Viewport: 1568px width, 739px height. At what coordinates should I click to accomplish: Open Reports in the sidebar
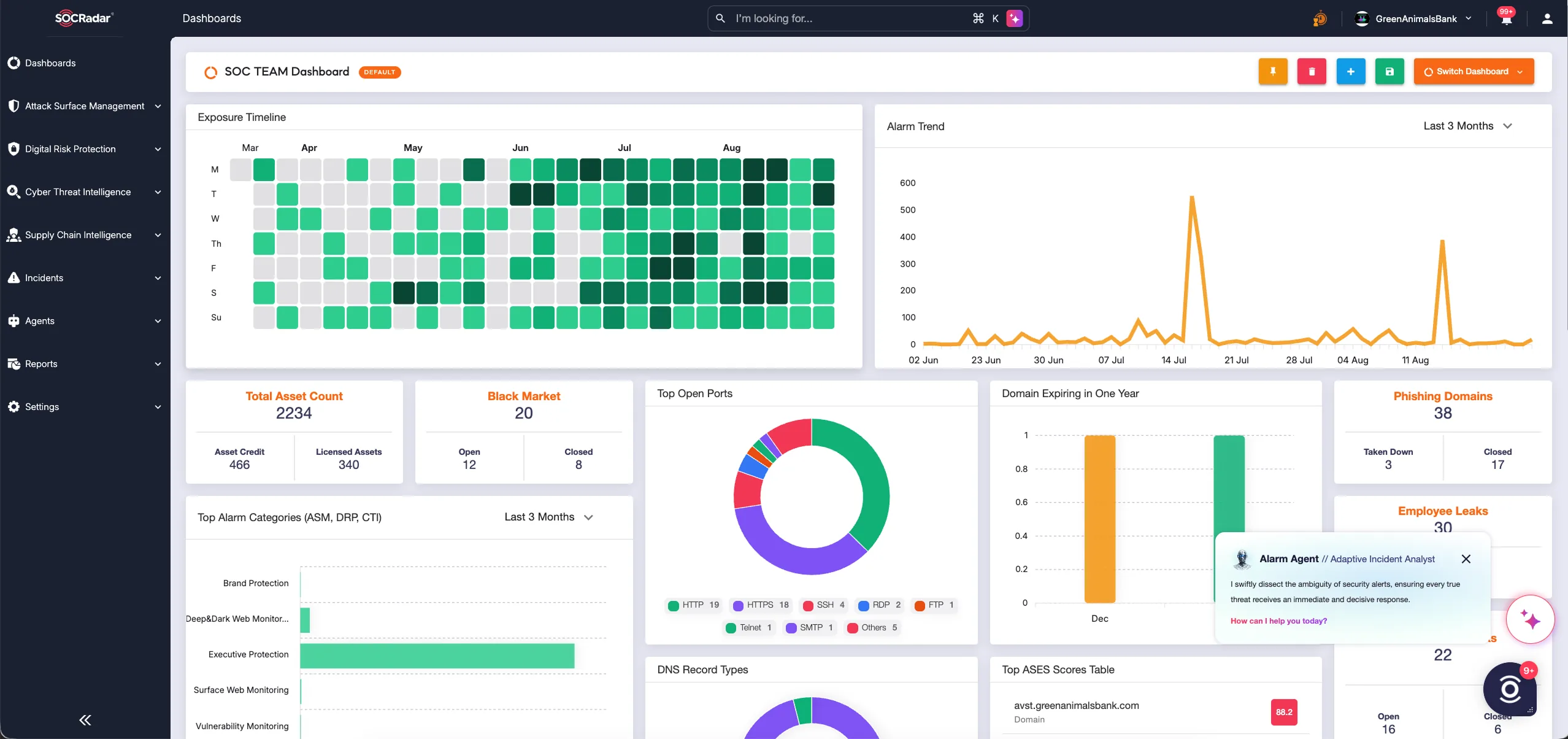coord(85,364)
